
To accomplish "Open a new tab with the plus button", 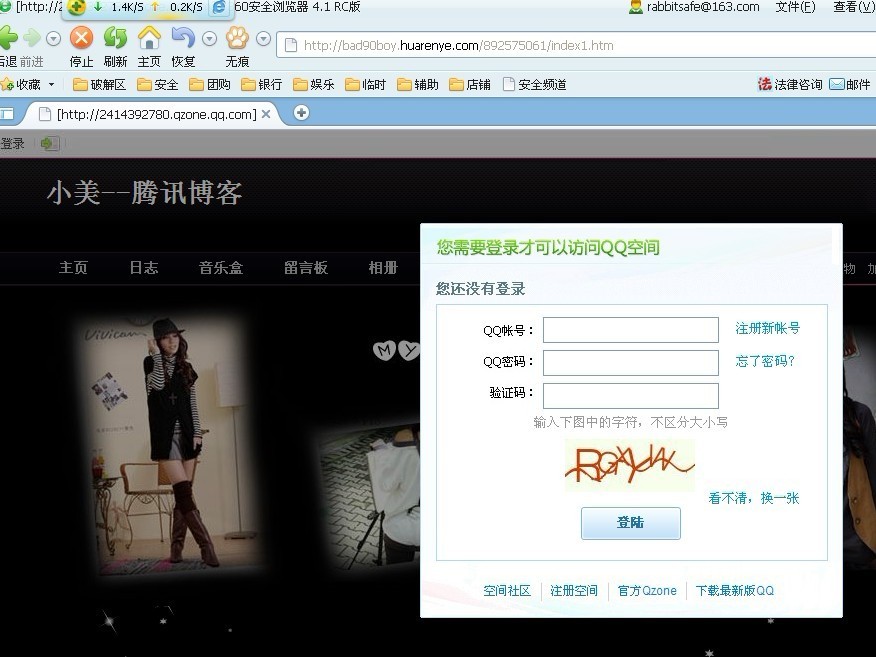I will point(301,113).
